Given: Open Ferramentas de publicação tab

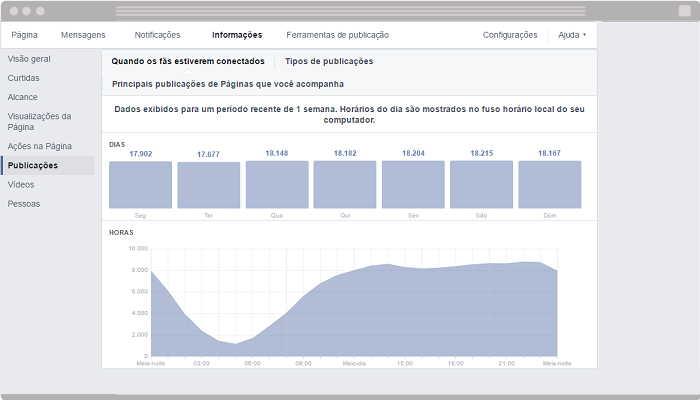Looking at the screenshot, I should (x=338, y=35).
